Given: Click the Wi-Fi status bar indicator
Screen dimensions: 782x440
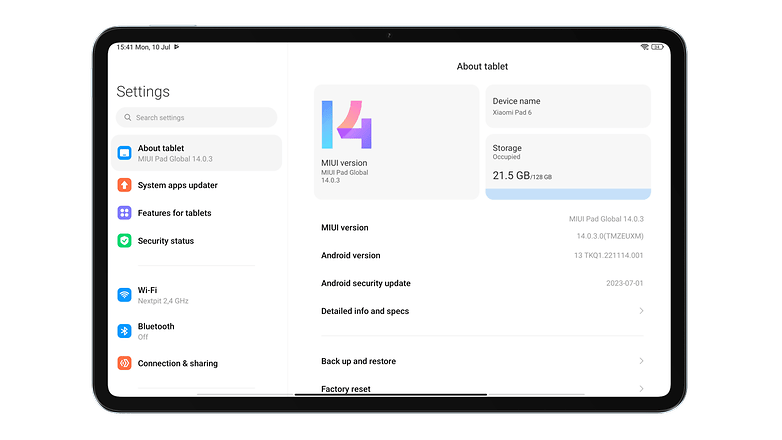Looking at the screenshot, I should point(644,47).
